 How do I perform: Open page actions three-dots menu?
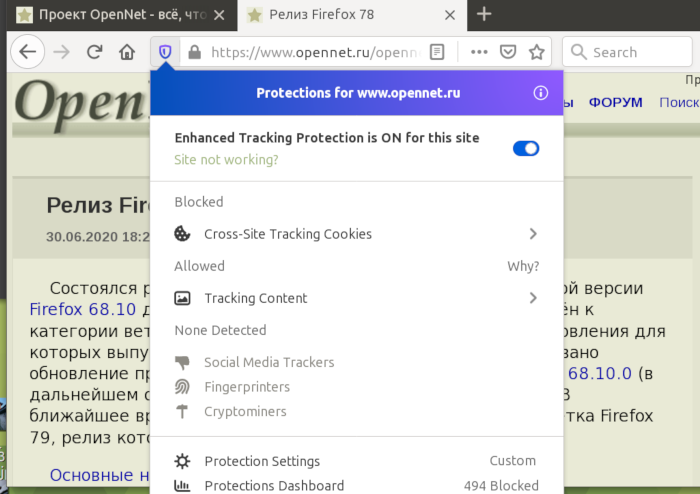click(479, 52)
